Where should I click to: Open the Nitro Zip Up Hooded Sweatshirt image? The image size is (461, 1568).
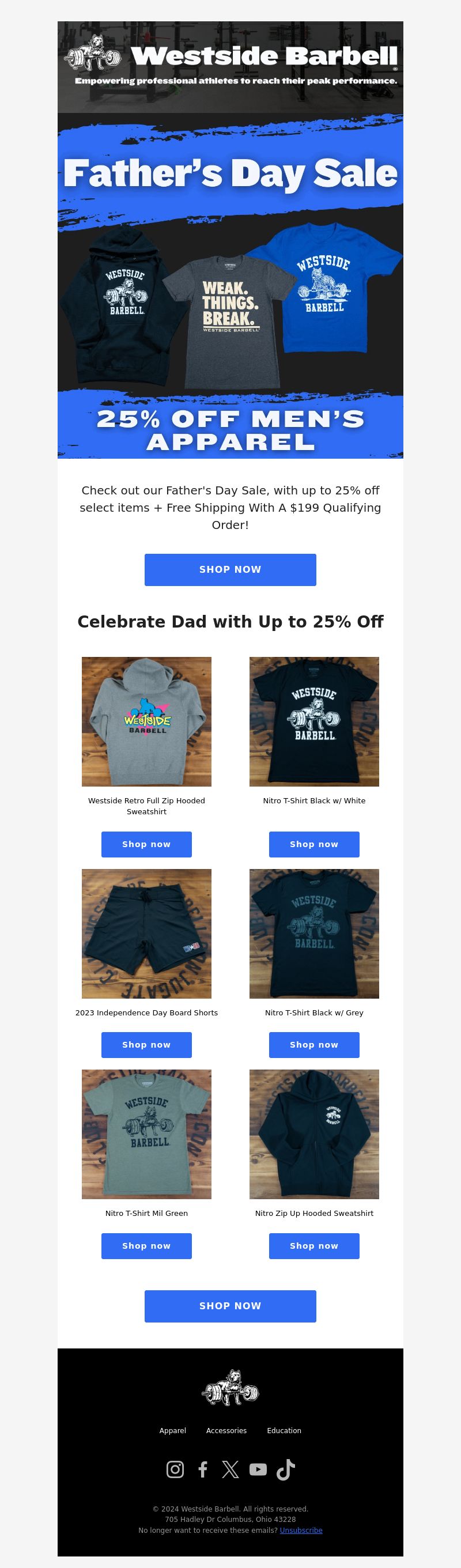click(x=314, y=1134)
